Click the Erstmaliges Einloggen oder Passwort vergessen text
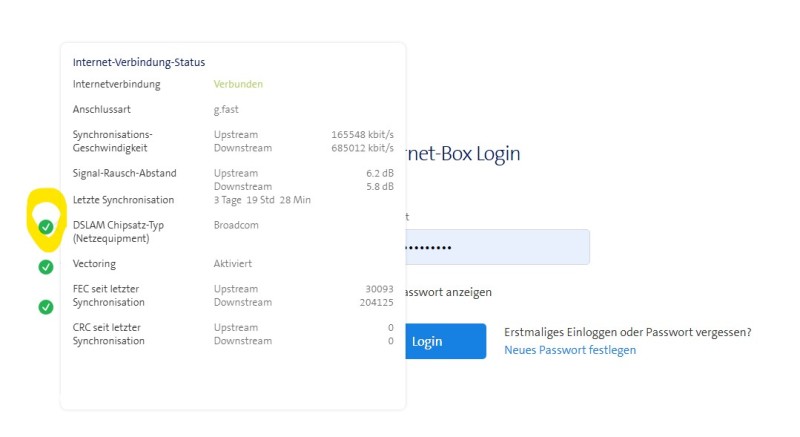This screenshot has height=437, width=800. (x=627, y=332)
